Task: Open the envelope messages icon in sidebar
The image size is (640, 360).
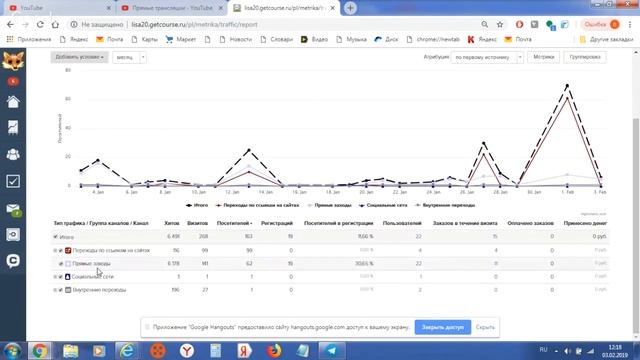Action: (13, 209)
